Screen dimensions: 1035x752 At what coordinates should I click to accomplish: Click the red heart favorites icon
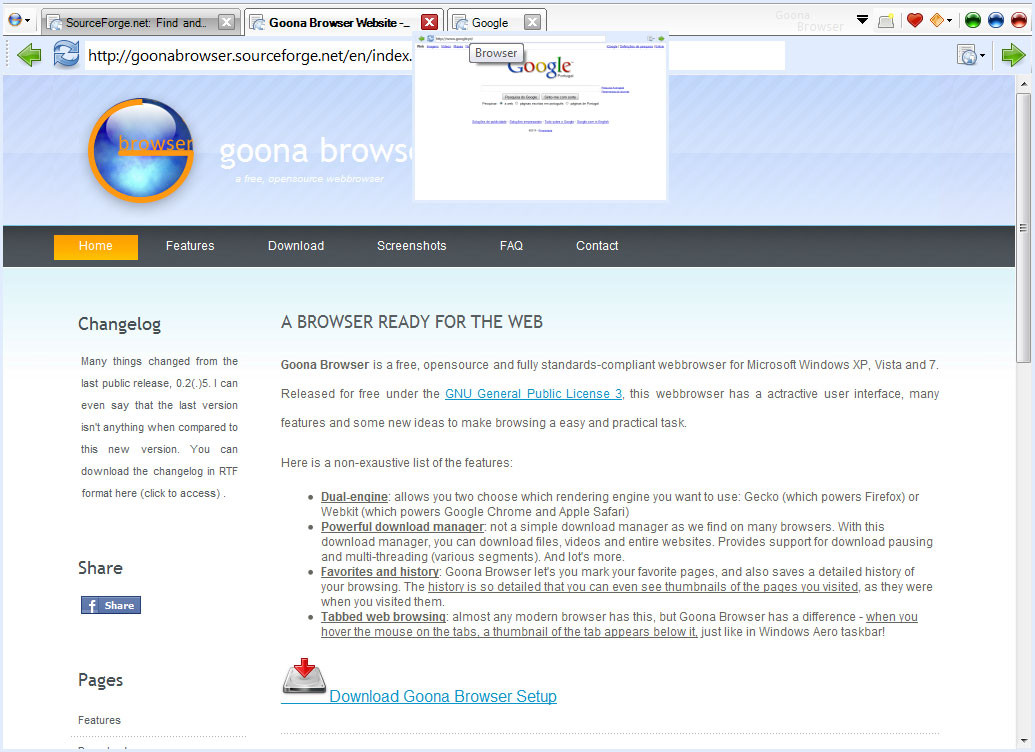(x=914, y=20)
